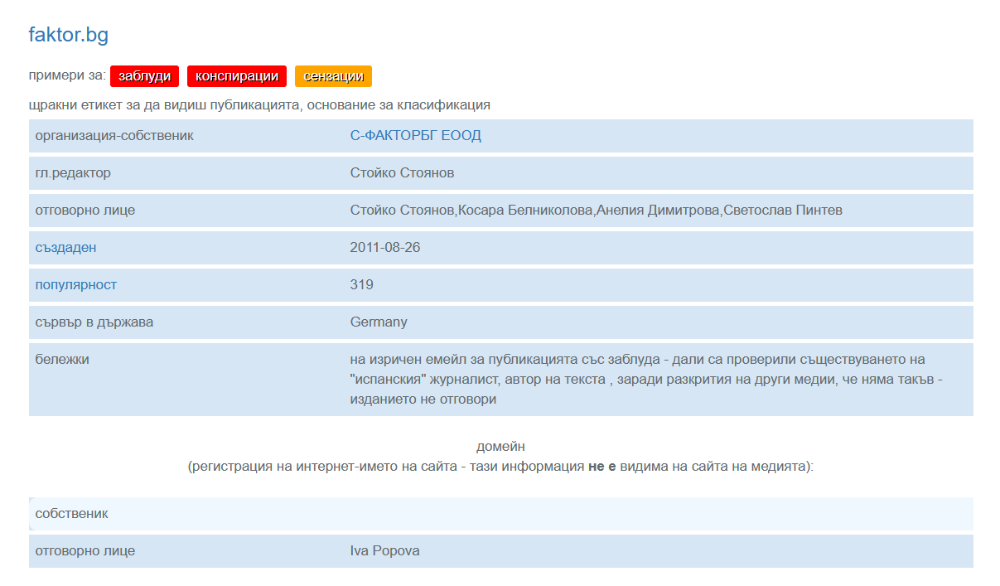Screen dimensions: 1000x586
Task: Click the примери за: label
Action: [67, 75]
